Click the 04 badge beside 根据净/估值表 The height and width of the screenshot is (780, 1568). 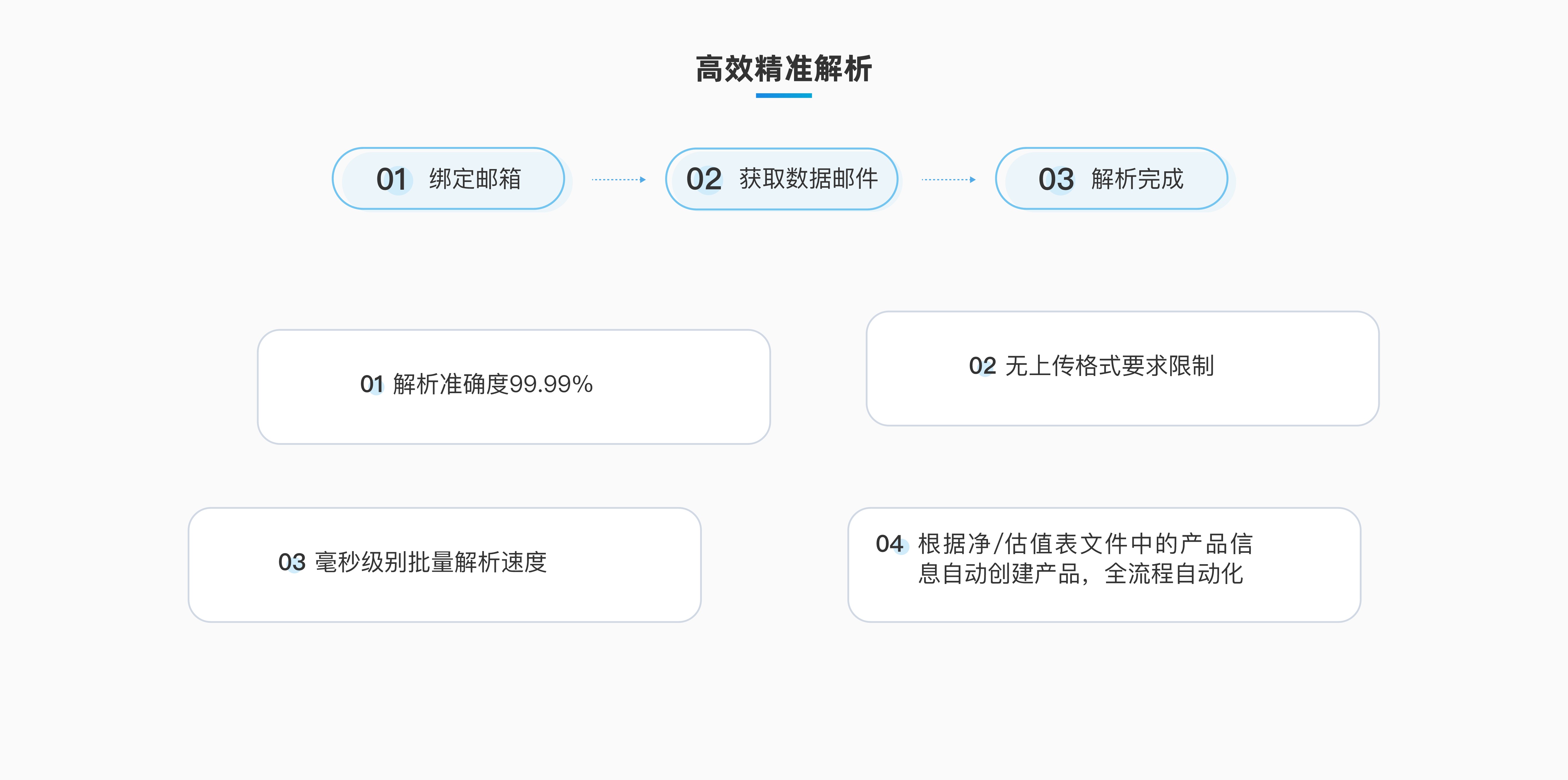(890, 544)
